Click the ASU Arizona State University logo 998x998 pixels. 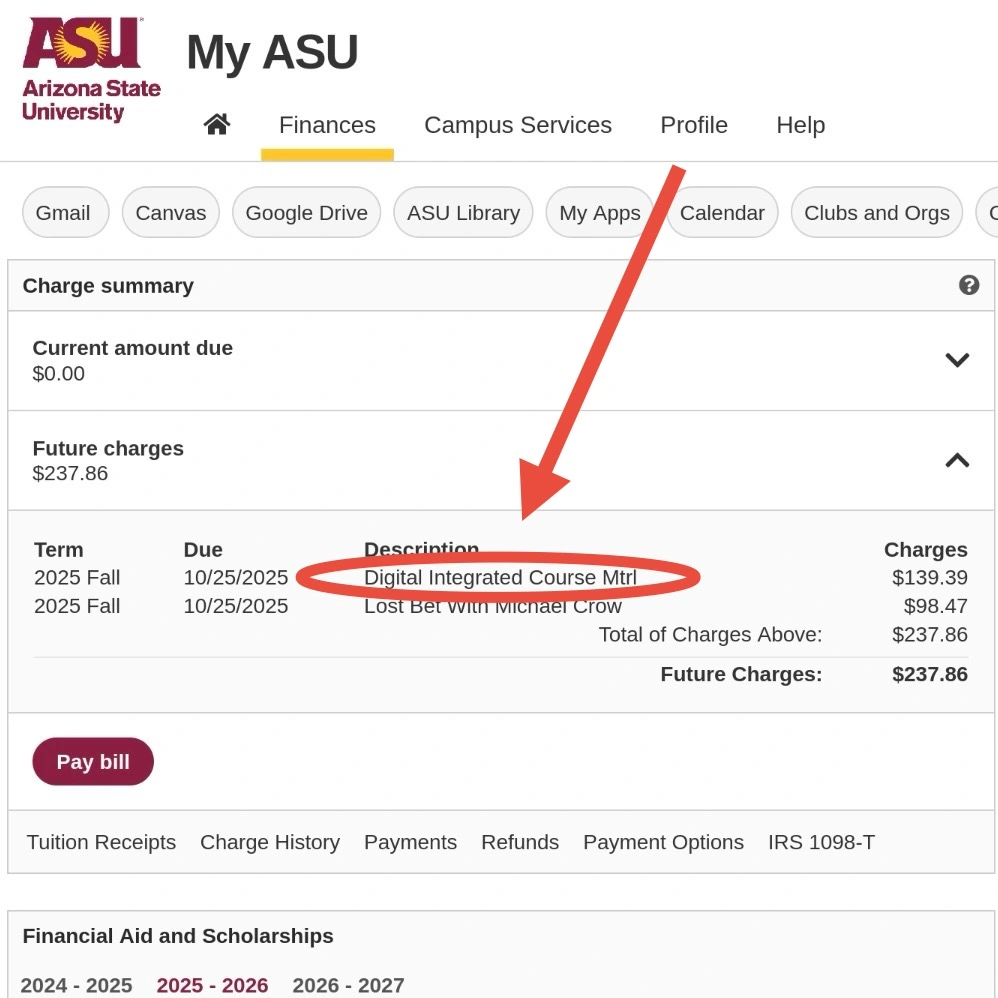[x=91, y=69]
